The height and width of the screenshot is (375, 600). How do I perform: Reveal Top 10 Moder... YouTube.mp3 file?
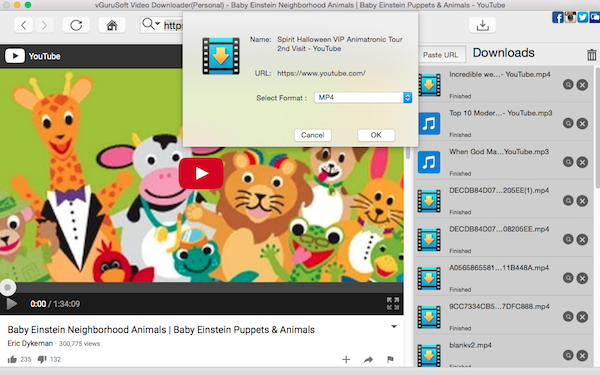568,123
